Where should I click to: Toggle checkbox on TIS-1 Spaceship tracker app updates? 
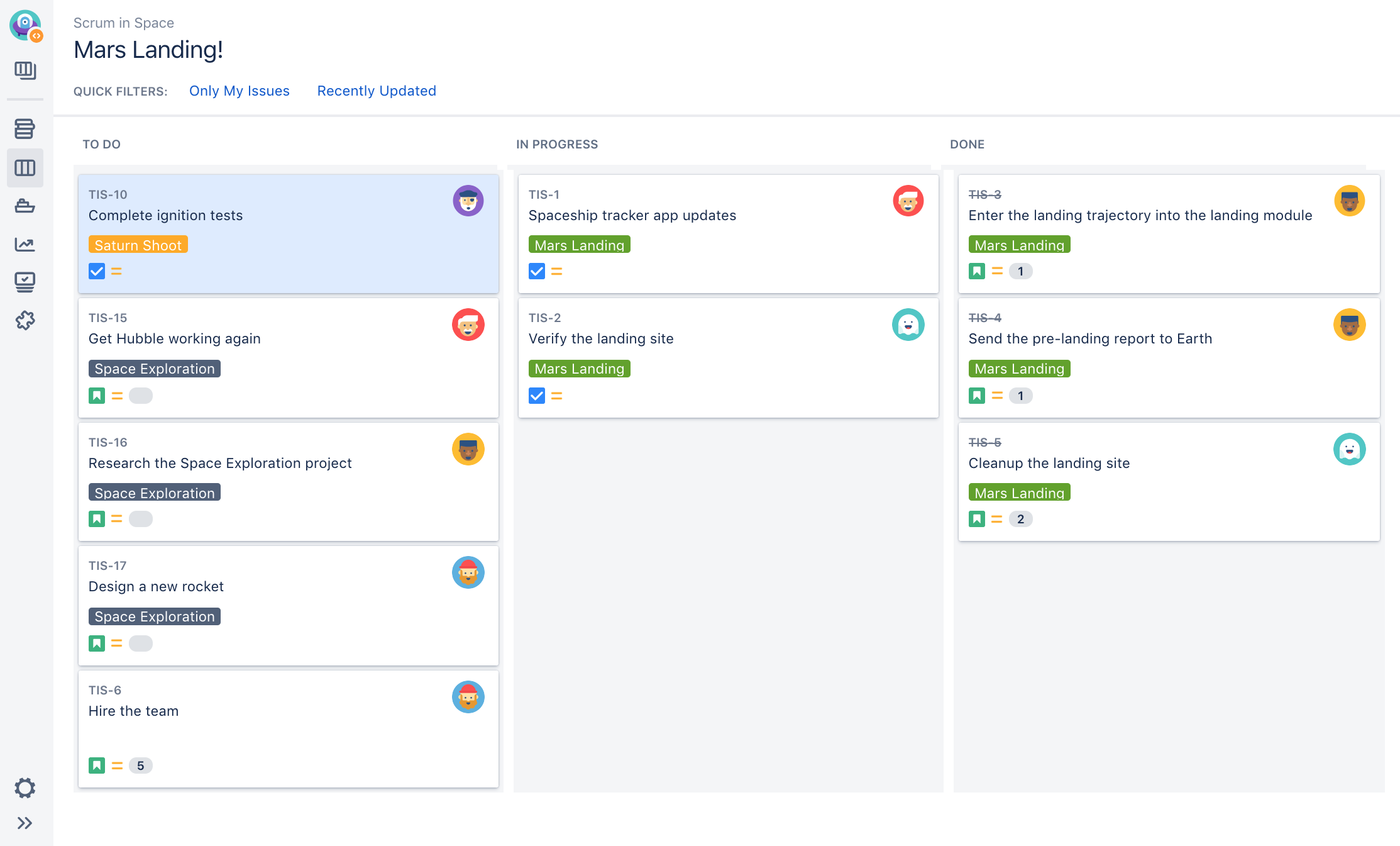coord(537,271)
